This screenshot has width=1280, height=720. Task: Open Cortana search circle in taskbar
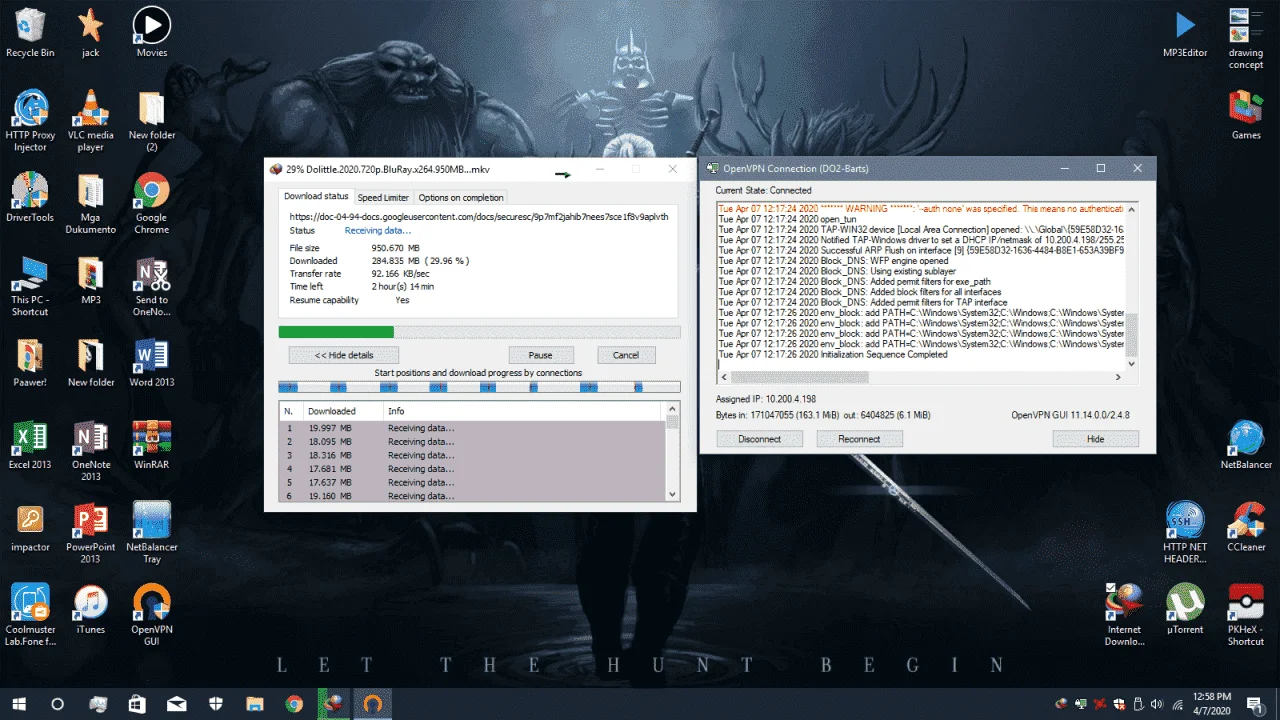57,704
